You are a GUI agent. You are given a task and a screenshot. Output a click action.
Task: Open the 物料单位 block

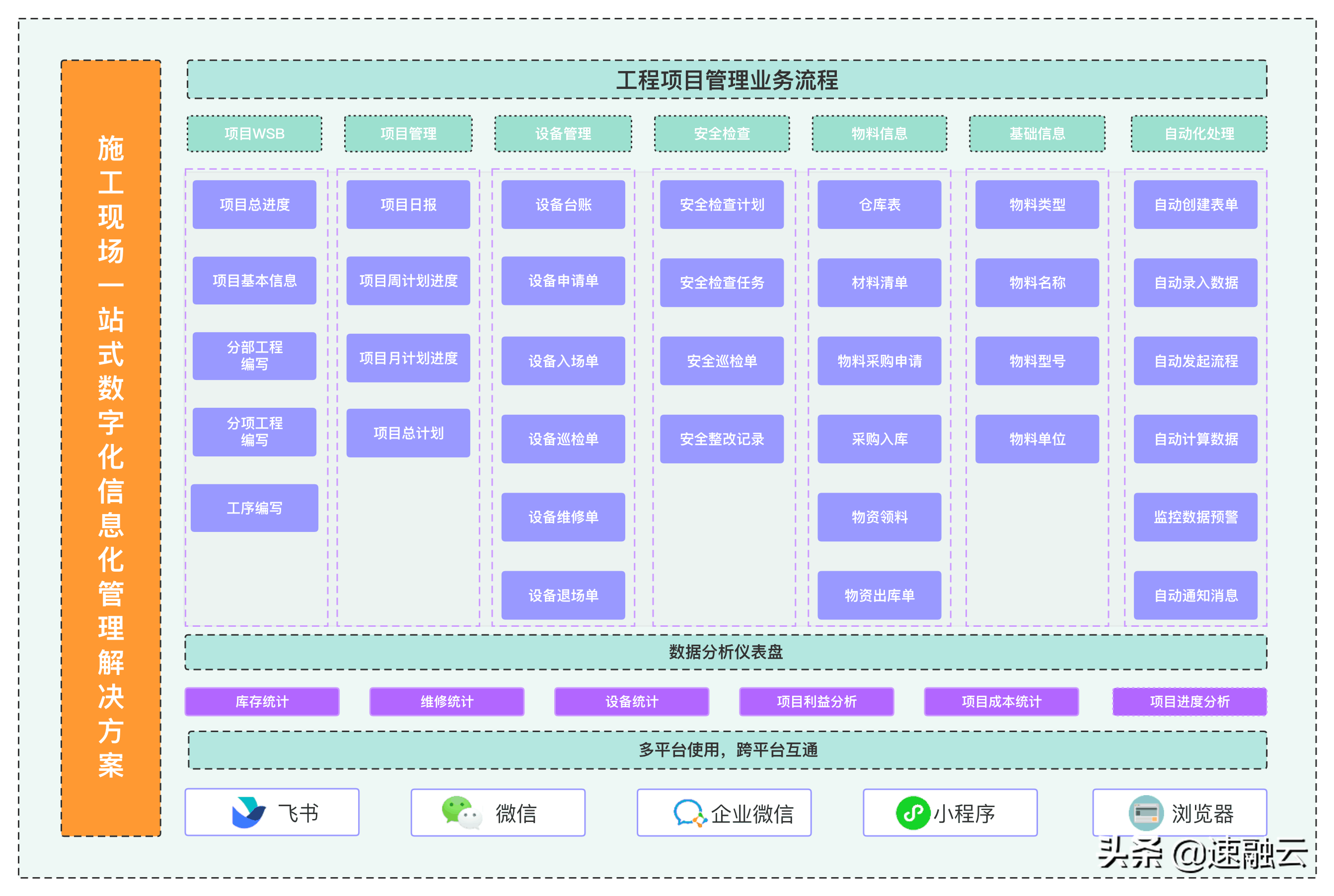coord(1037,439)
